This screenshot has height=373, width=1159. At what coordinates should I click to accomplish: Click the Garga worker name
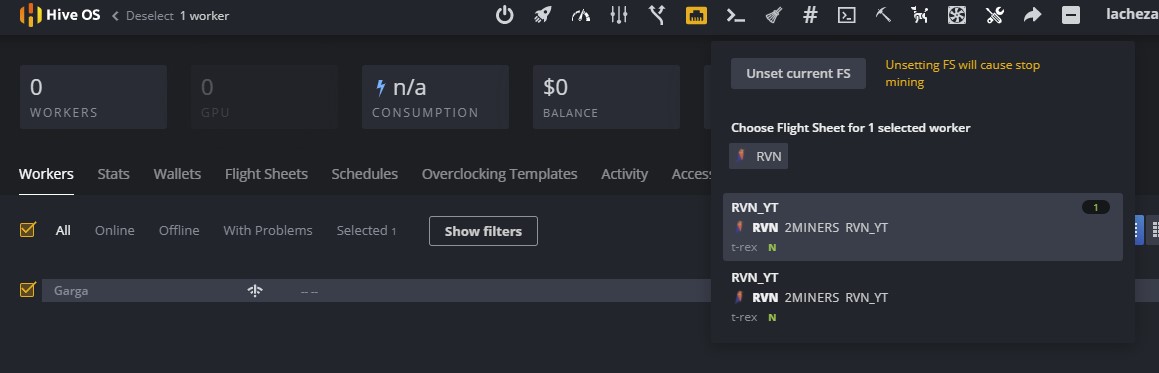click(71, 291)
